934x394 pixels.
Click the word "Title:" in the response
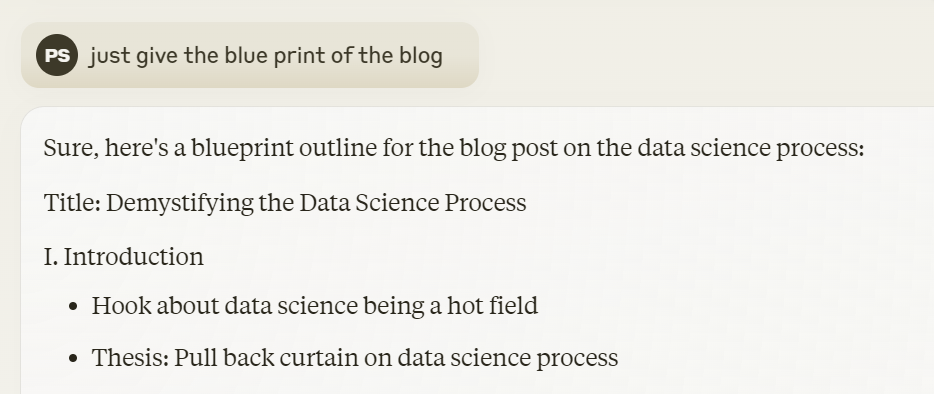click(73, 203)
